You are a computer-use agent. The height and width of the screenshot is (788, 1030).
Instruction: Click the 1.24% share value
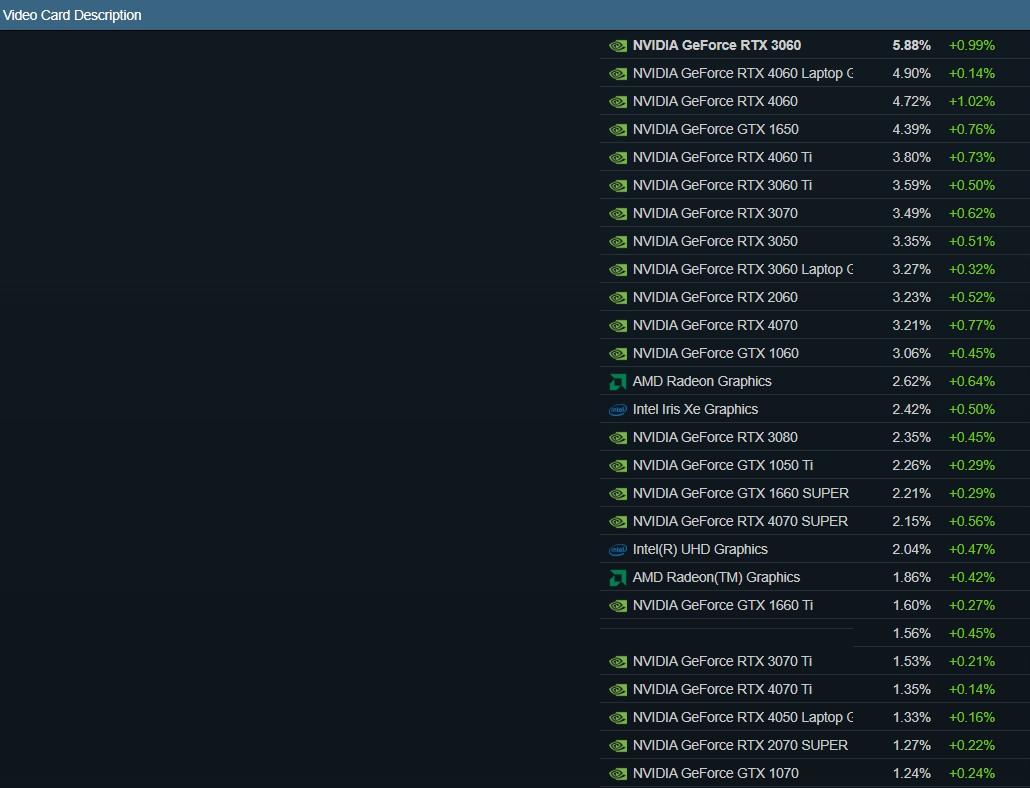[911, 773]
